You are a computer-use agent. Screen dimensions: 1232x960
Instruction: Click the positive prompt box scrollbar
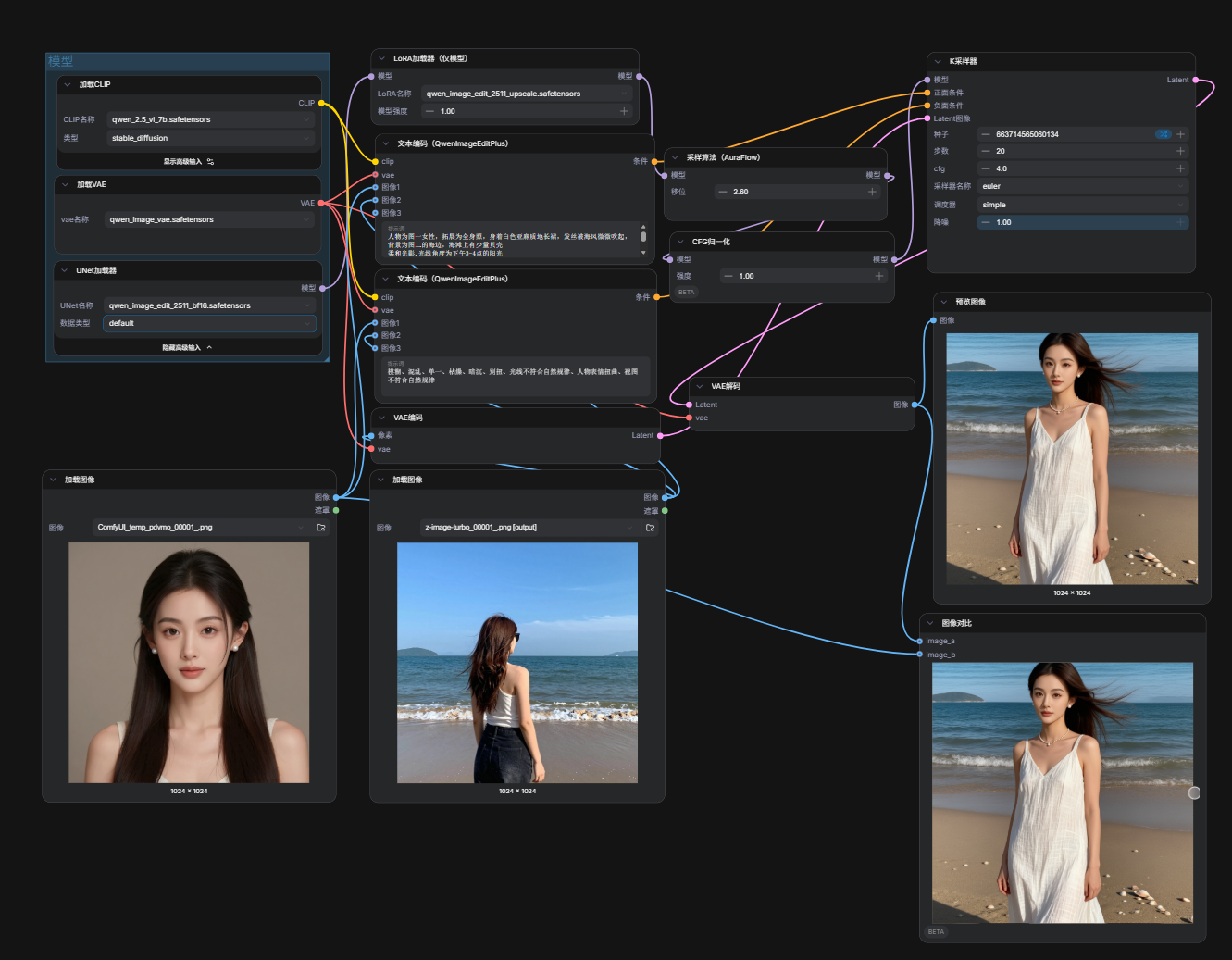tap(643, 238)
